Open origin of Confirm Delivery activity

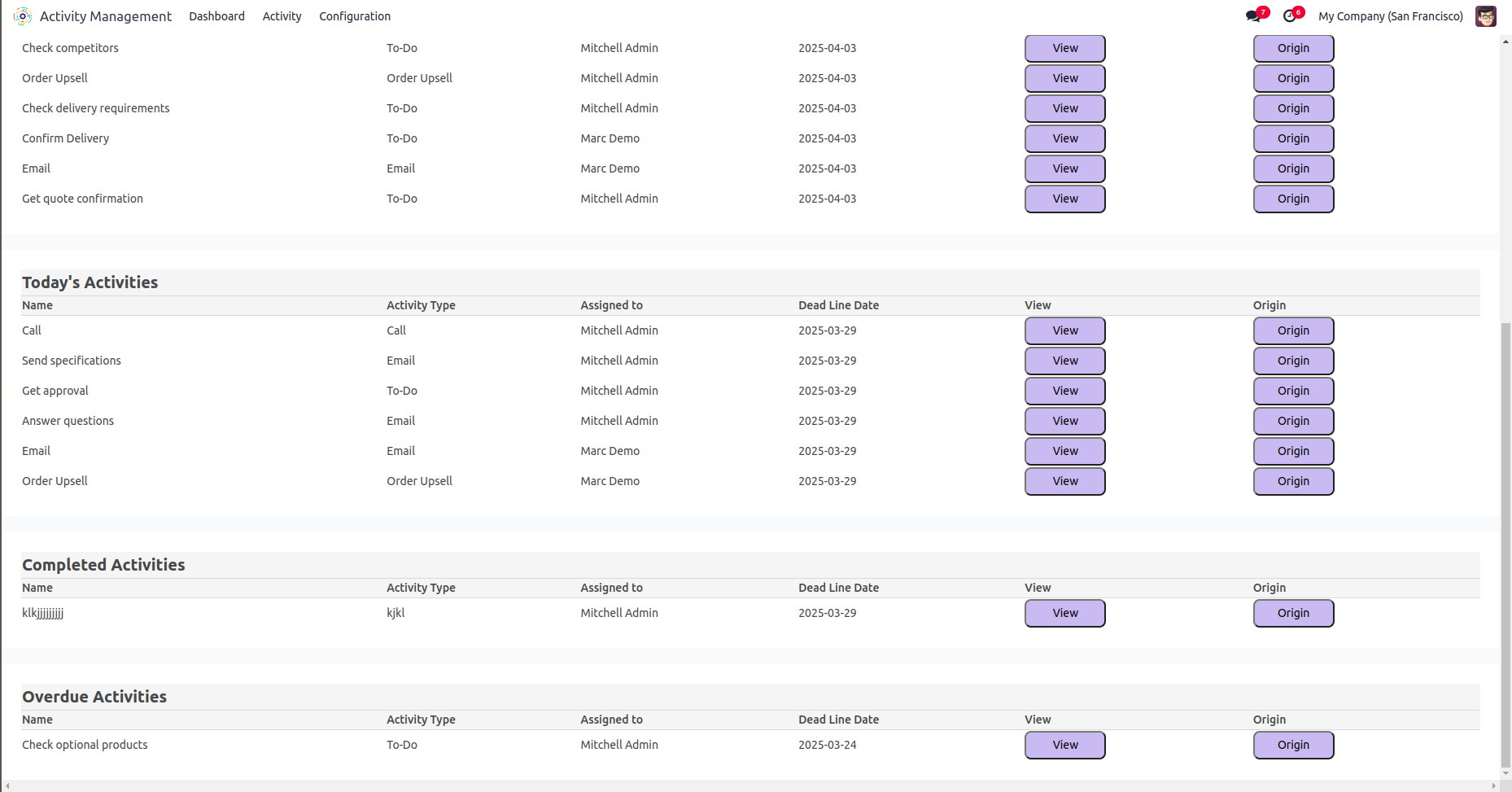point(1293,138)
